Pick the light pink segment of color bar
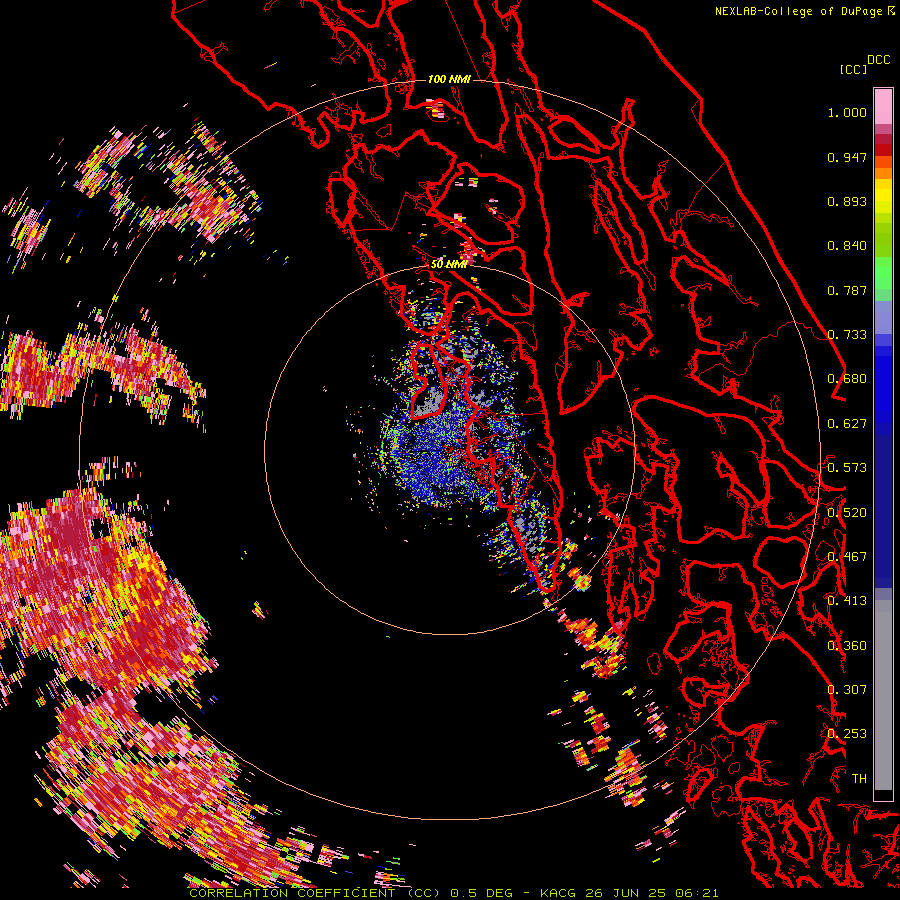The height and width of the screenshot is (900, 900). pyautogui.click(x=883, y=106)
